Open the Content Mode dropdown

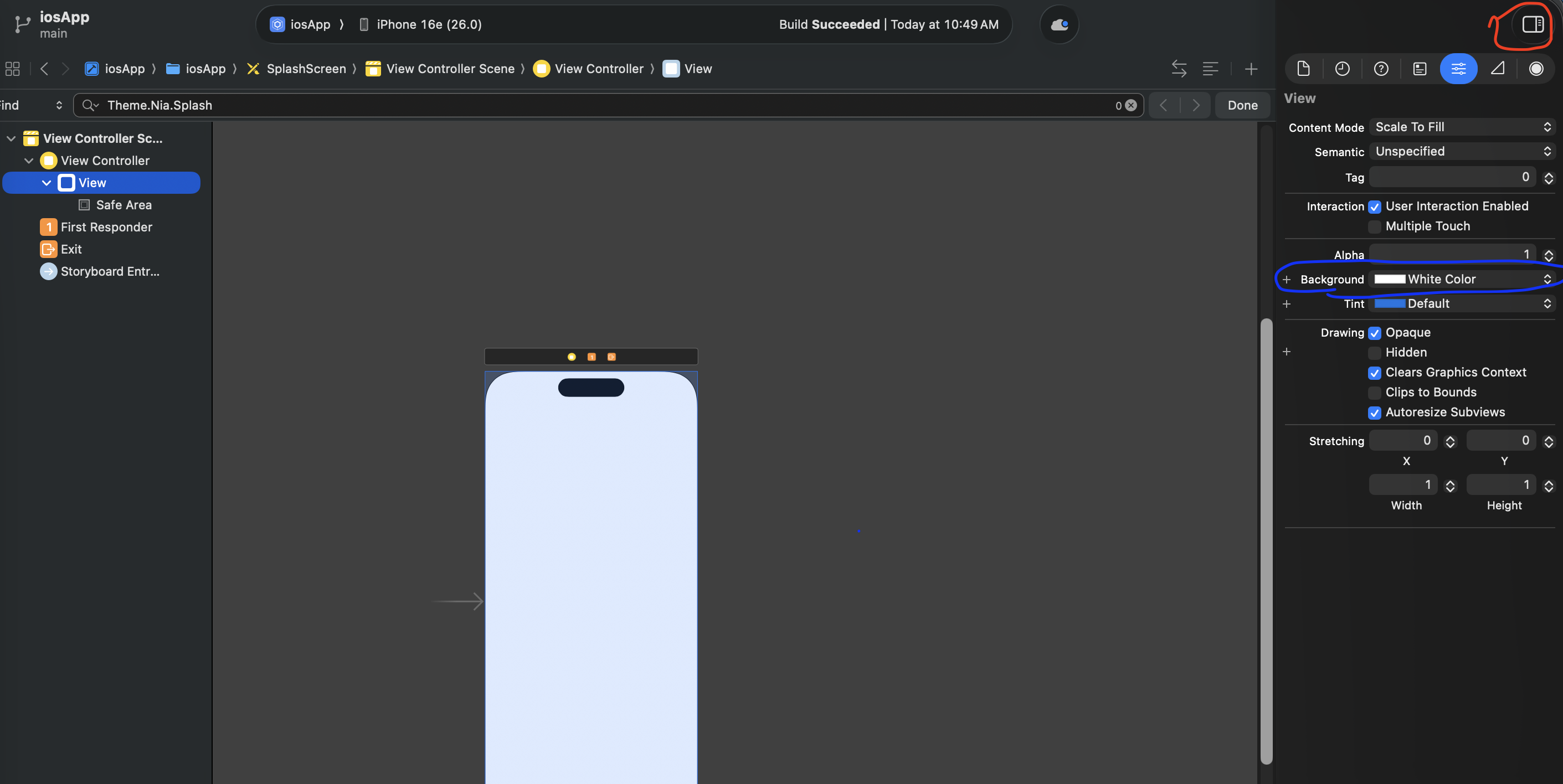pos(1462,127)
